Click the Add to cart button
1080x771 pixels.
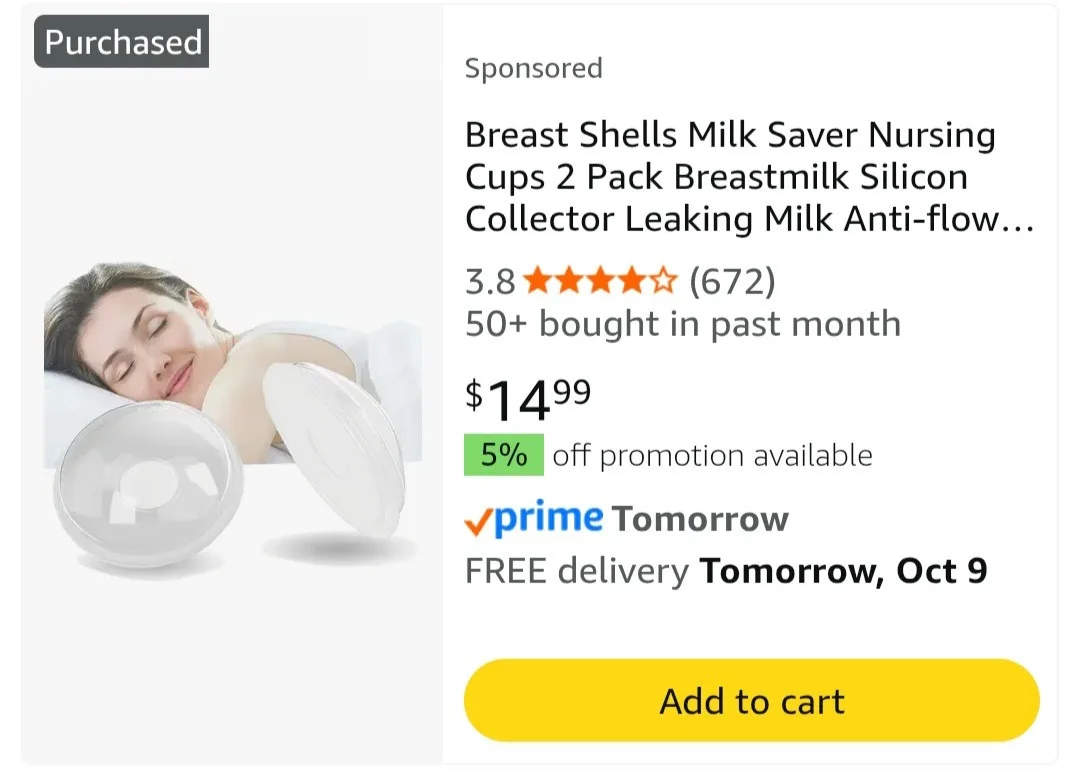pos(751,700)
